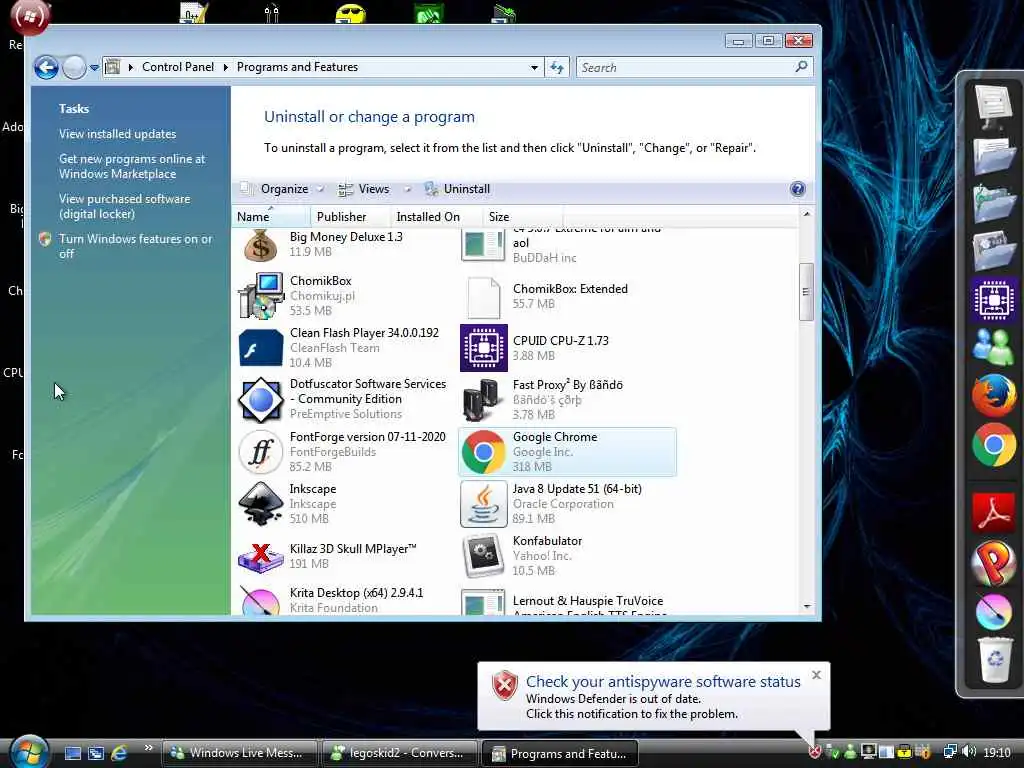Open the Views dropdown arrow
Screen dimensions: 1024x768
tap(407, 189)
